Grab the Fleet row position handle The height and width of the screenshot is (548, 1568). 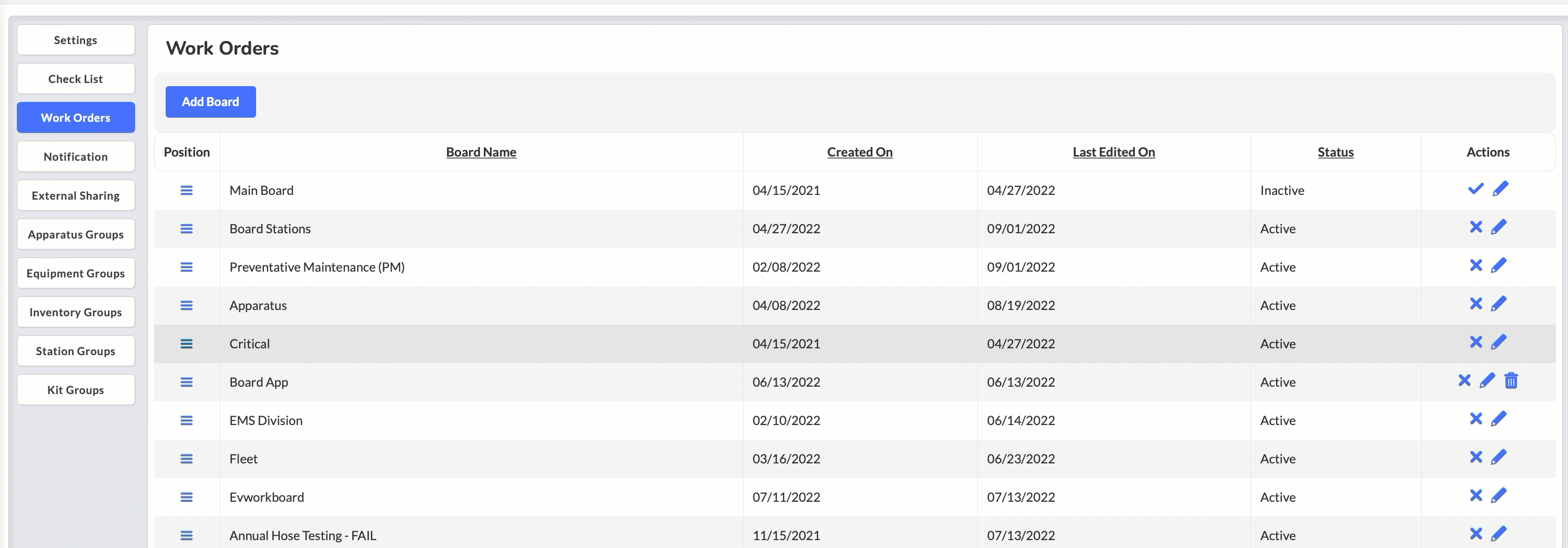(186, 459)
